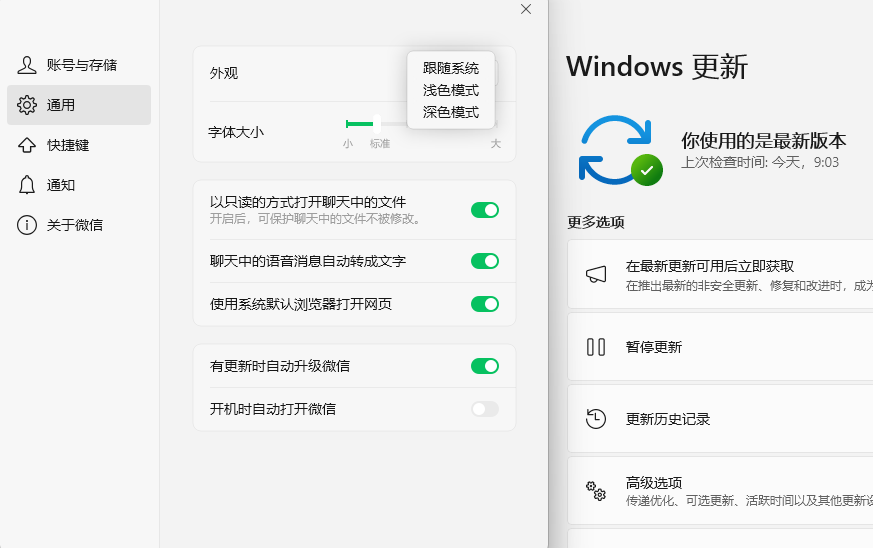Select 跟随系统 in appearance dropdown
Image resolution: width=873 pixels, height=548 pixels.
tap(451, 68)
